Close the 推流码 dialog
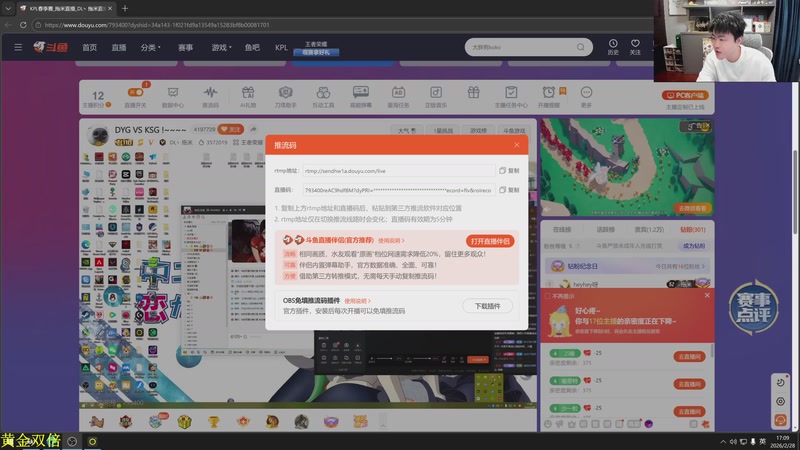 (x=517, y=145)
